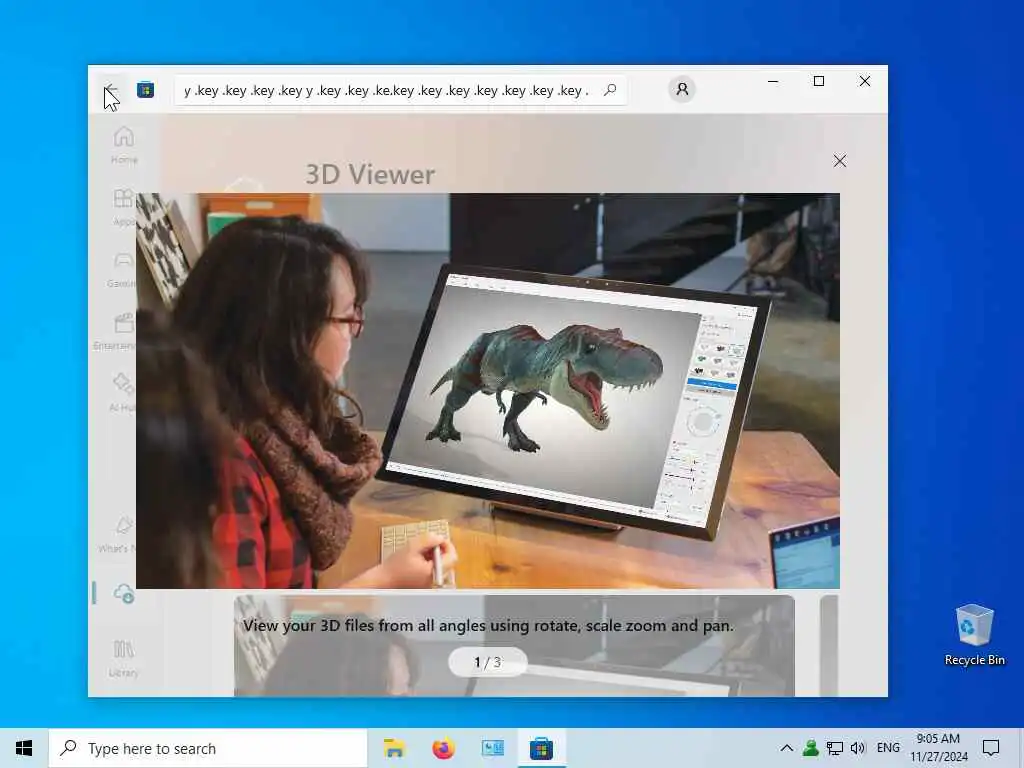Open network status tray icon
The image size is (1024, 768).
(835, 748)
